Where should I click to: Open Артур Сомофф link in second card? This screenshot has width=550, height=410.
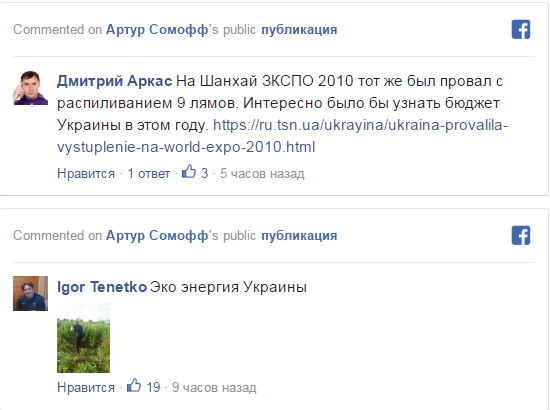click(157, 236)
